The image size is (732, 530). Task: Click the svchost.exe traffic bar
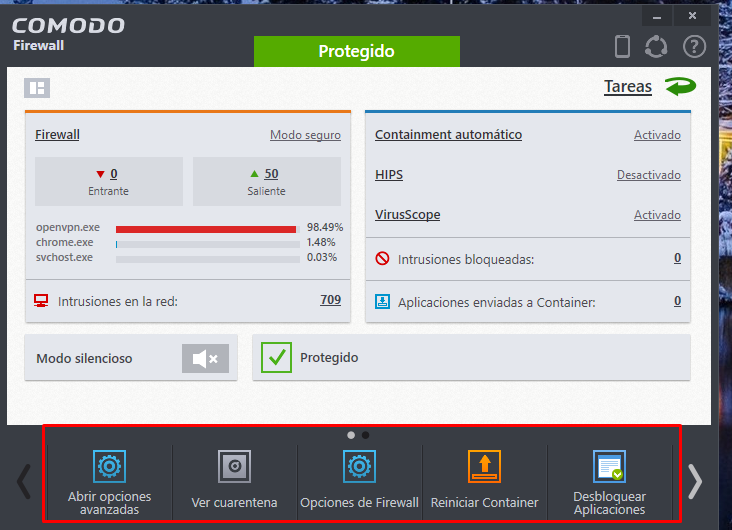tap(208, 259)
